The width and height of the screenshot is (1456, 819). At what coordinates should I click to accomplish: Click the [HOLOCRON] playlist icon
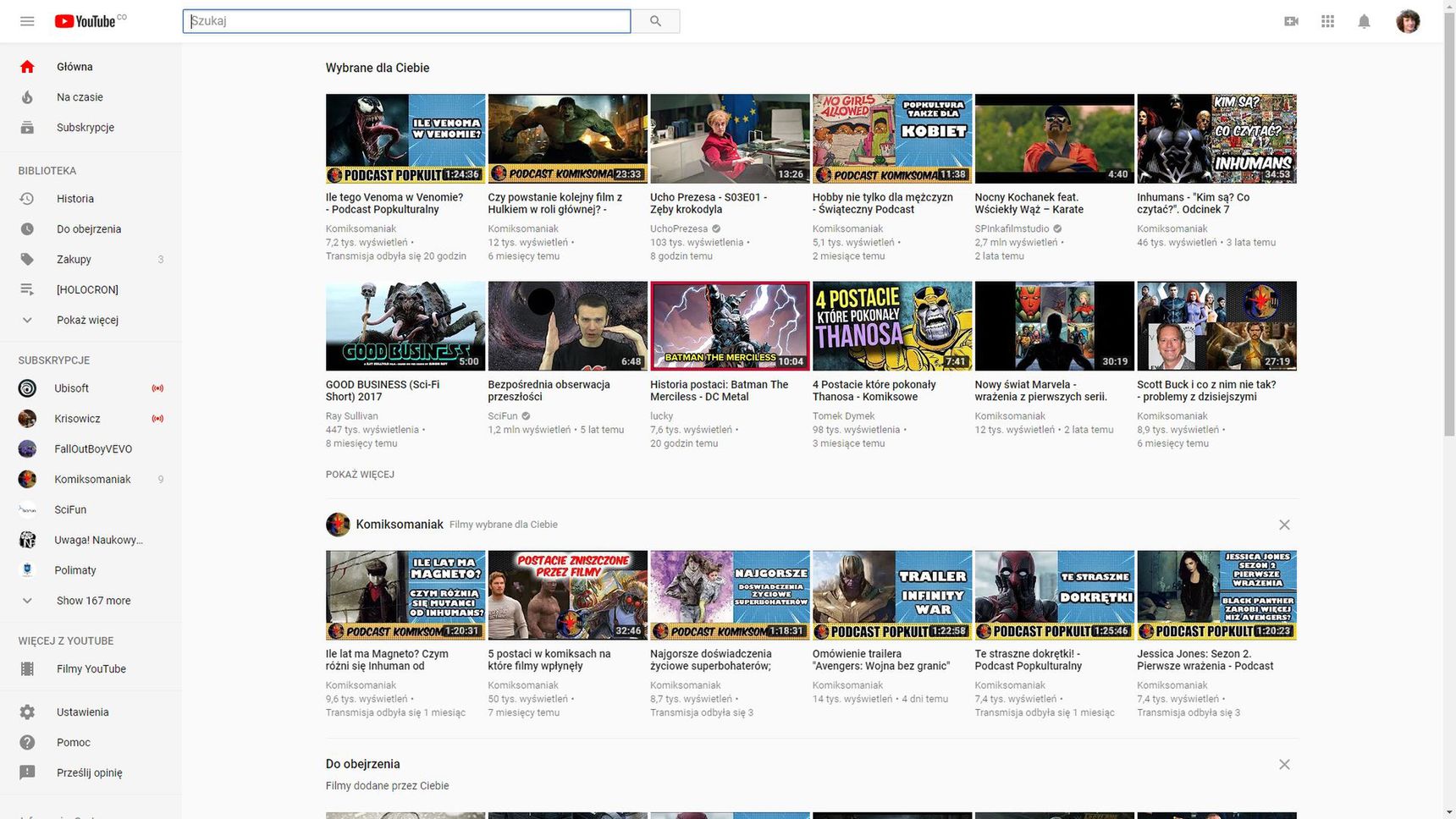(x=27, y=289)
